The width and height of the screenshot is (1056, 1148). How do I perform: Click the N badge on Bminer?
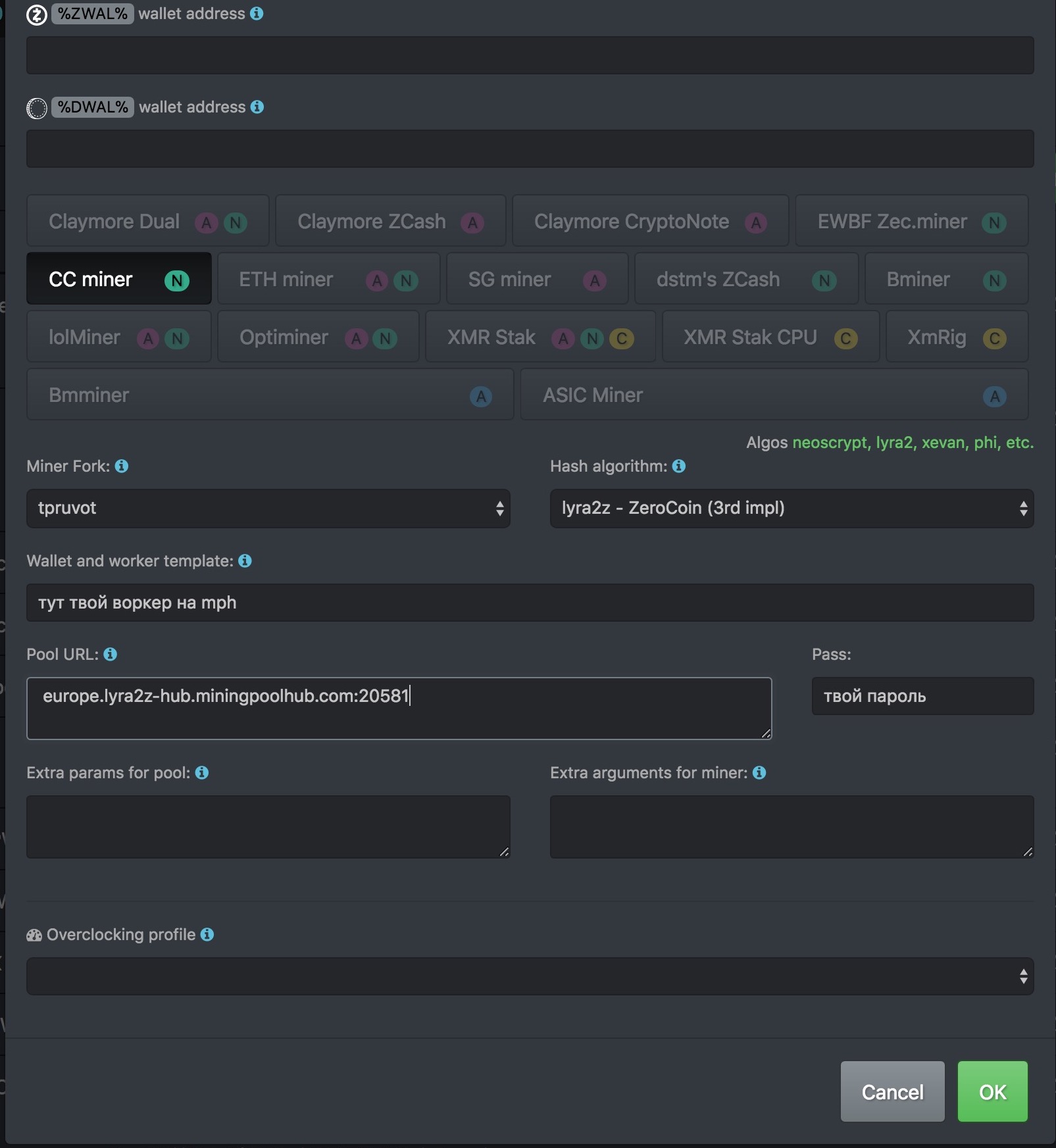[x=995, y=281]
